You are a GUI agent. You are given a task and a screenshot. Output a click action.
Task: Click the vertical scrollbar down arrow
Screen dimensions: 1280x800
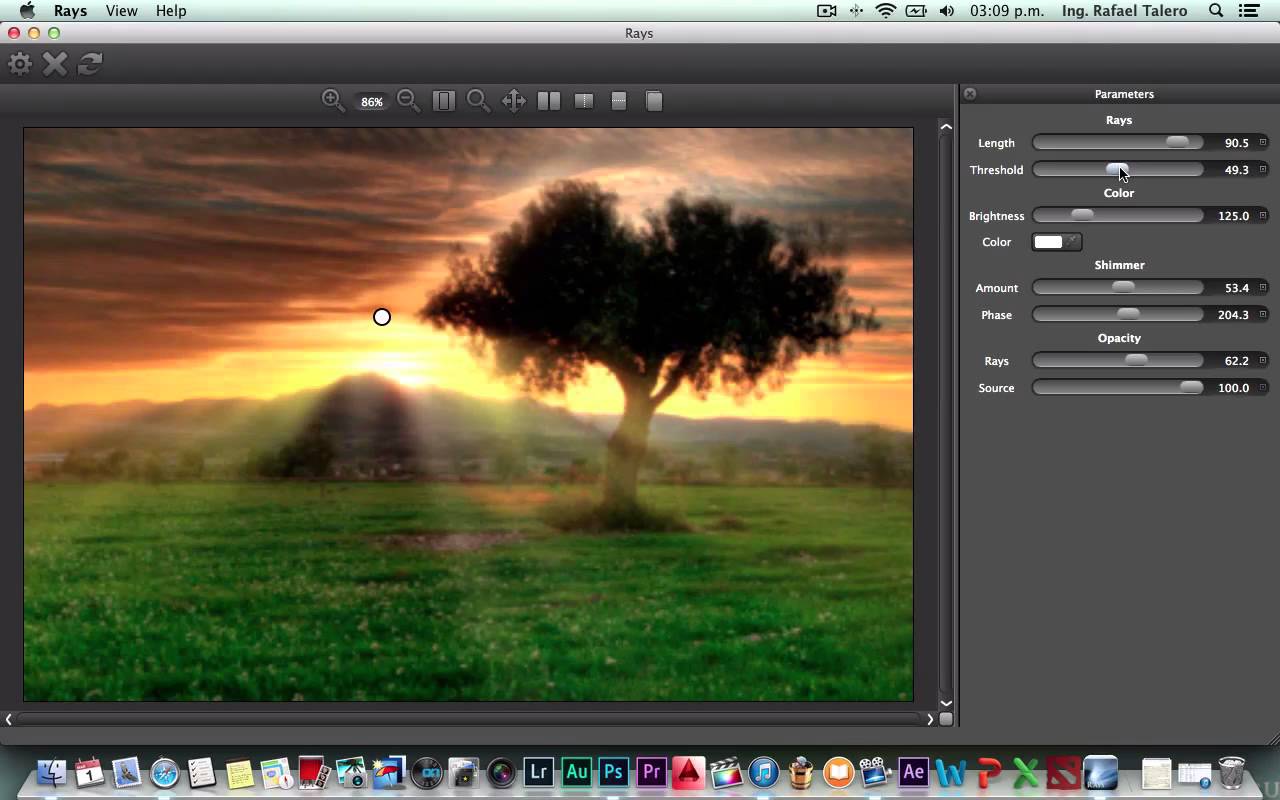[x=946, y=703]
